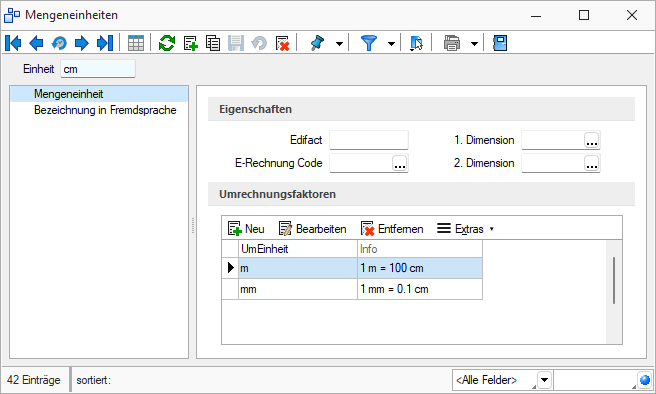The height and width of the screenshot is (394, 656).
Task: Maximize the Mengeneinheiten window
Action: [584, 15]
